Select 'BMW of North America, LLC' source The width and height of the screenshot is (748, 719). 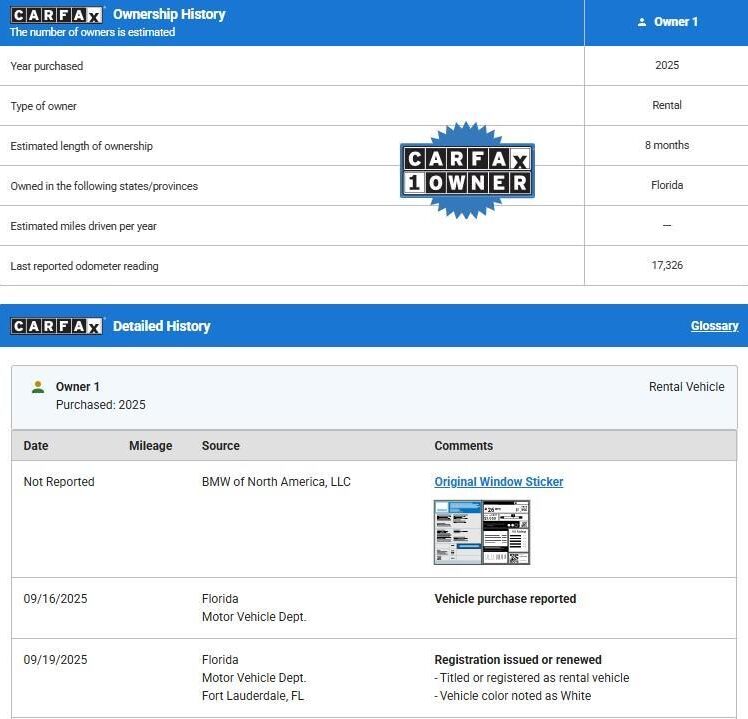click(276, 482)
